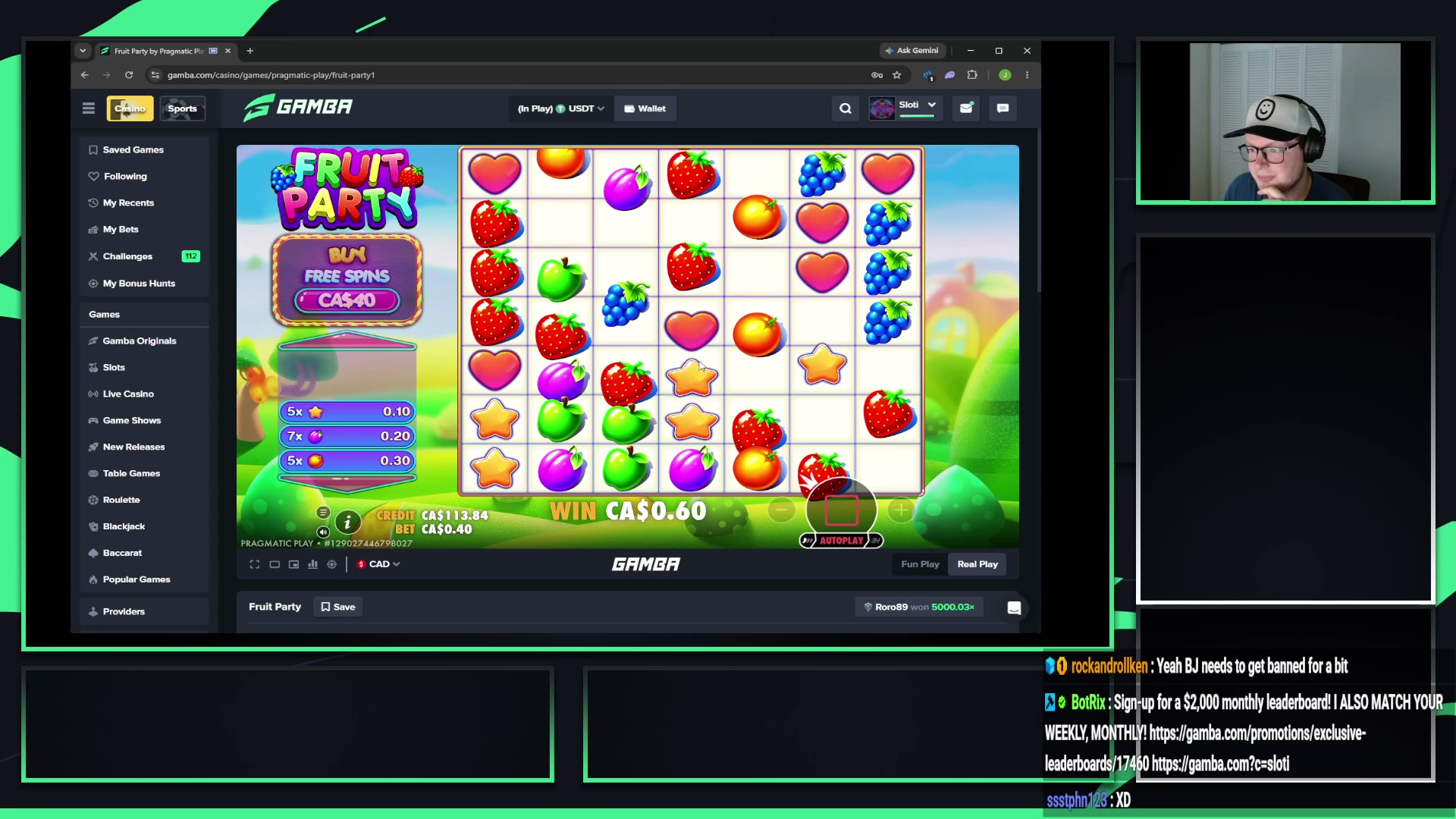Go to Slots category
The width and height of the screenshot is (1456, 819).
pos(144,368)
